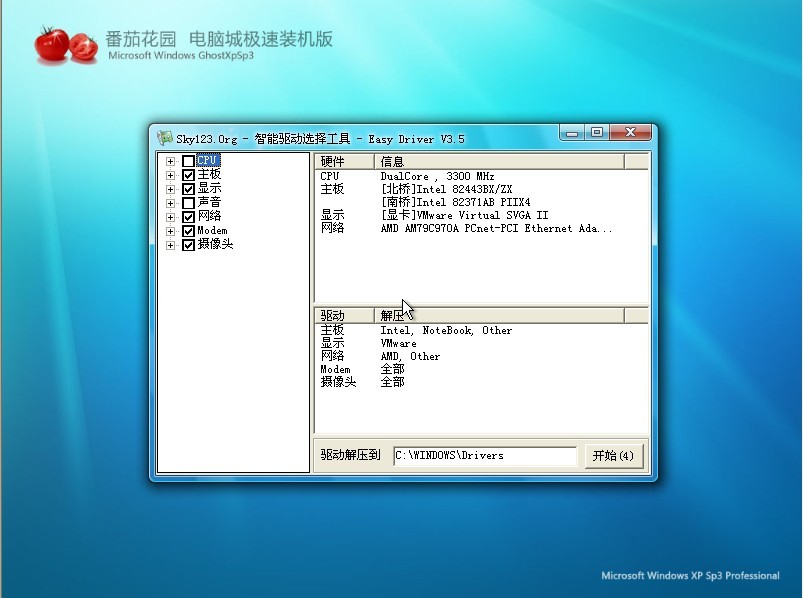Tick the CPU checkbox
This screenshot has width=804, height=598.
(188, 161)
